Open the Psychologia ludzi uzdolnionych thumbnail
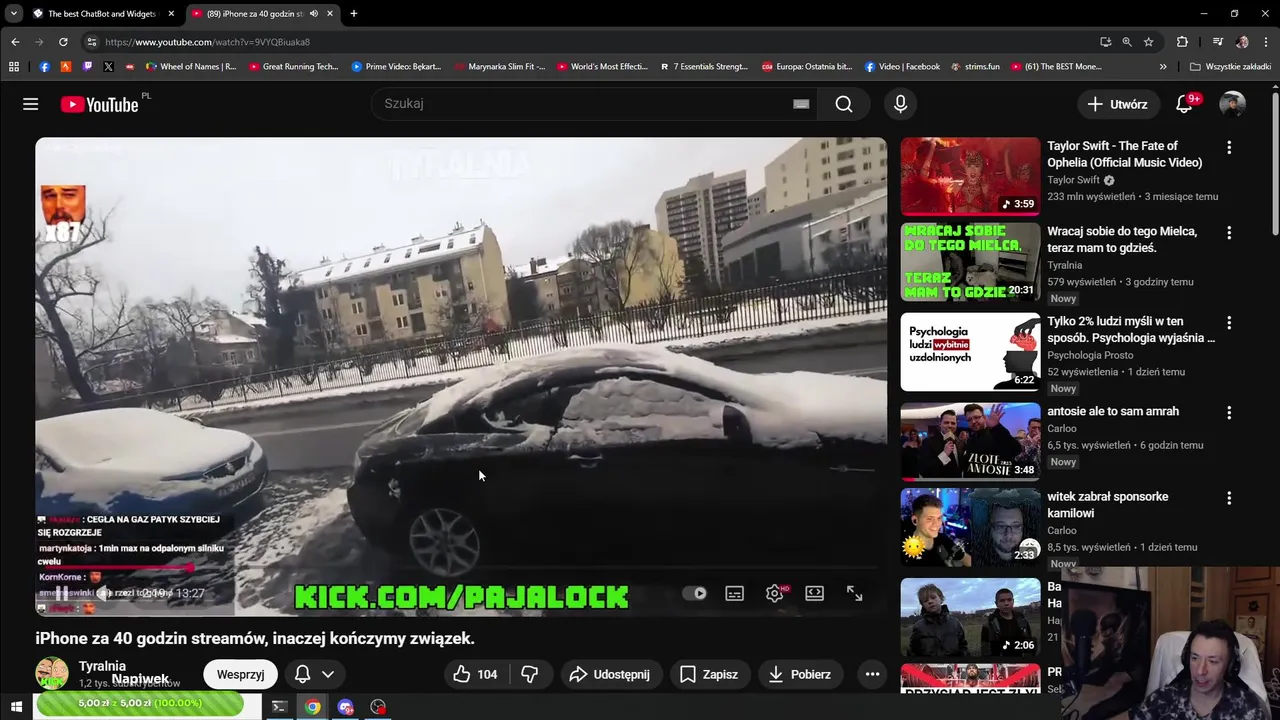 point(970,352)
